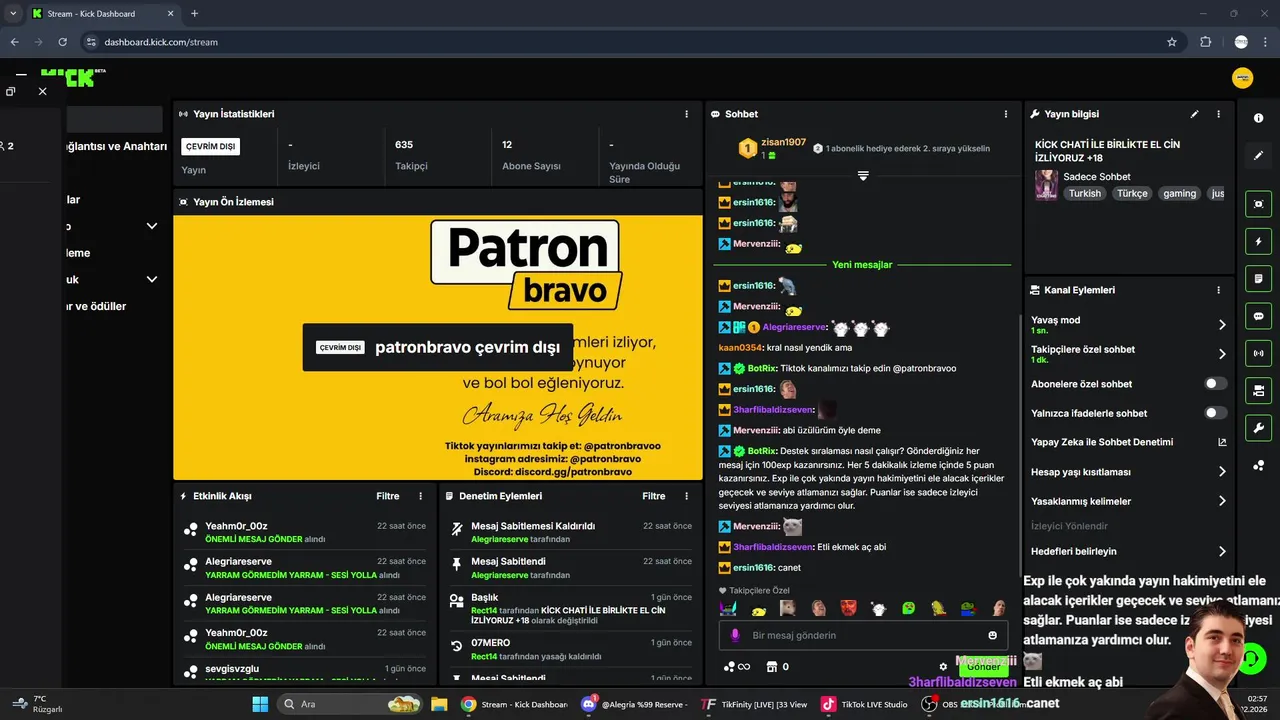Toggle the broadcast signal widget icon
1280x720 pixels.
(x=1258, y=353)
